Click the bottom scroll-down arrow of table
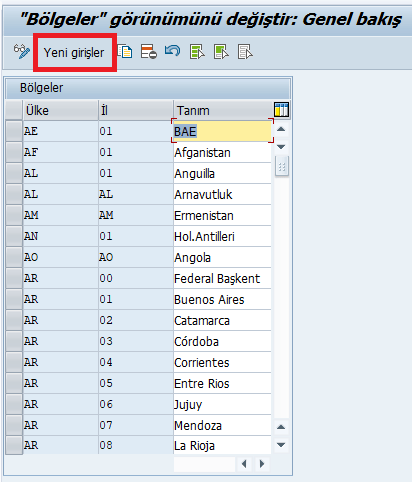The image size is (412, 482). tap(281, 445)
